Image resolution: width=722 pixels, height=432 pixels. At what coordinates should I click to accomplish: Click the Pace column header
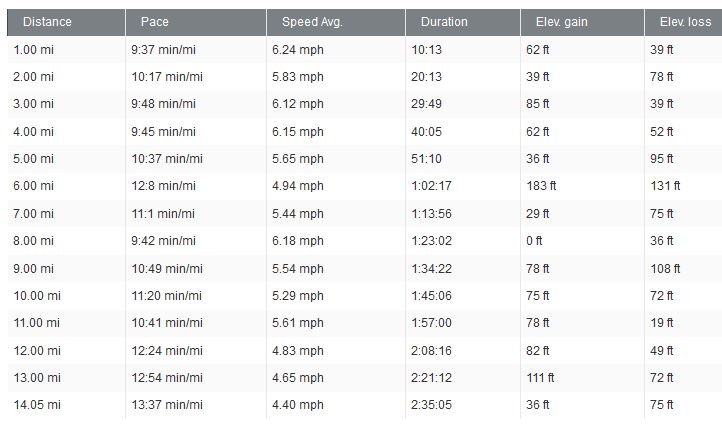155,22
